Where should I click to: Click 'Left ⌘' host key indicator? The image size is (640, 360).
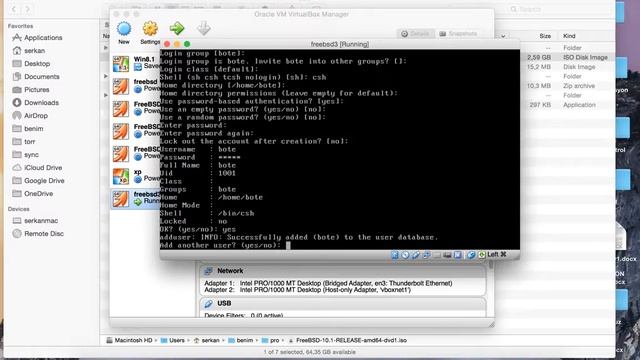coord(497,255)
